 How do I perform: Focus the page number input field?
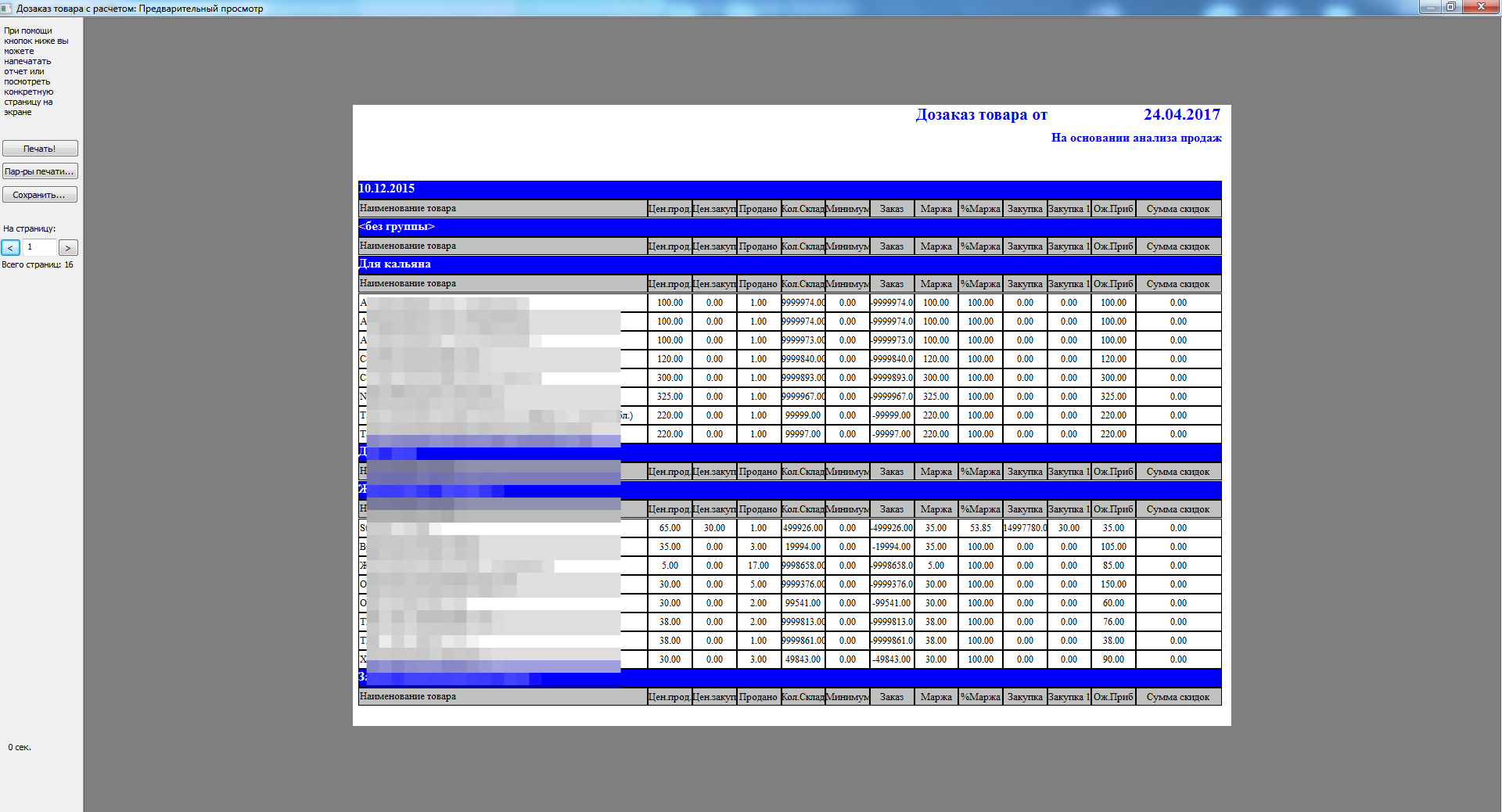pyautogui.click(x=40, y=247)
